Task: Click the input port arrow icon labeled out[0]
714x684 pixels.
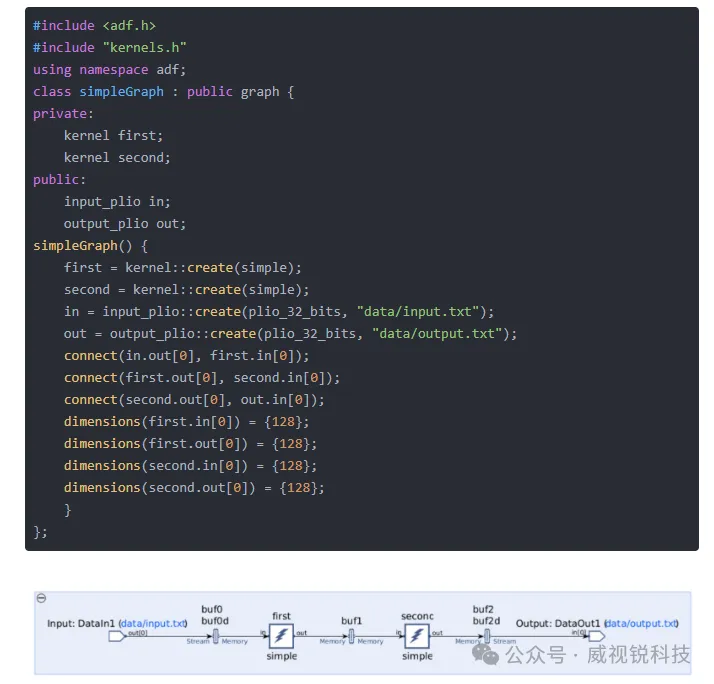Action: coord(117,636)
